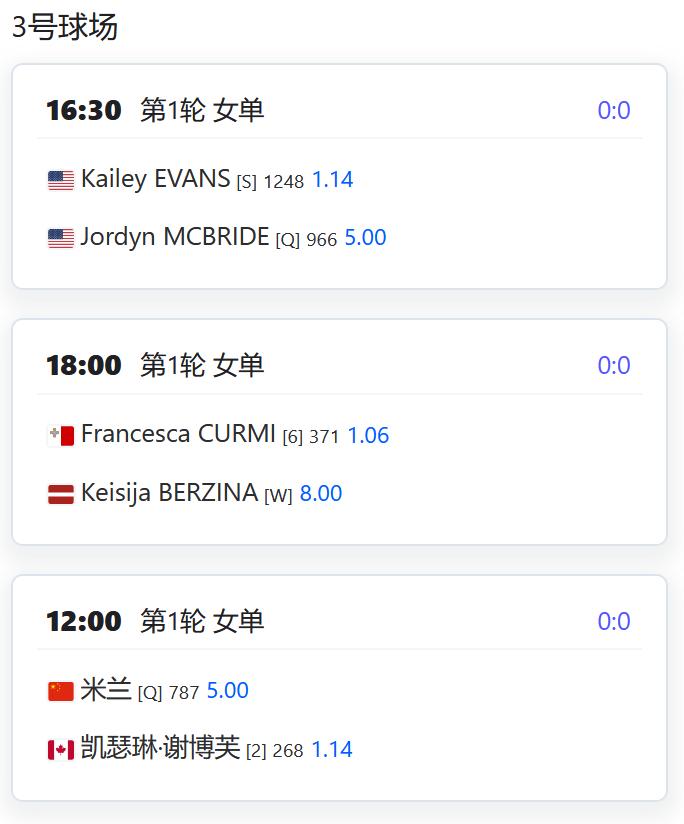684x824 pixels.
Task: Click the China flag beside 米兰
Action: pos(61,692)
